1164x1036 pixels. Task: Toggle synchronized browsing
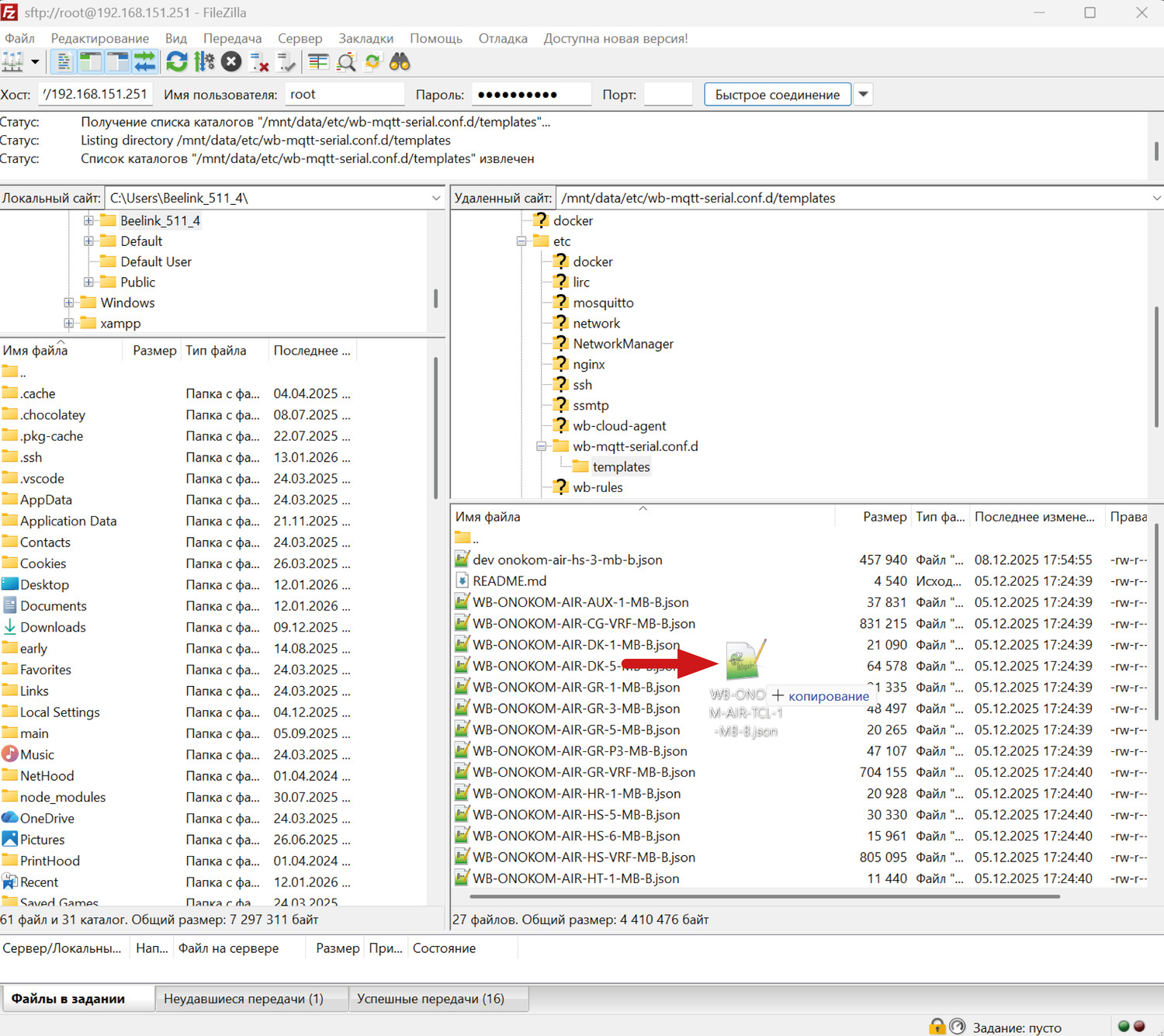point(373,62)
